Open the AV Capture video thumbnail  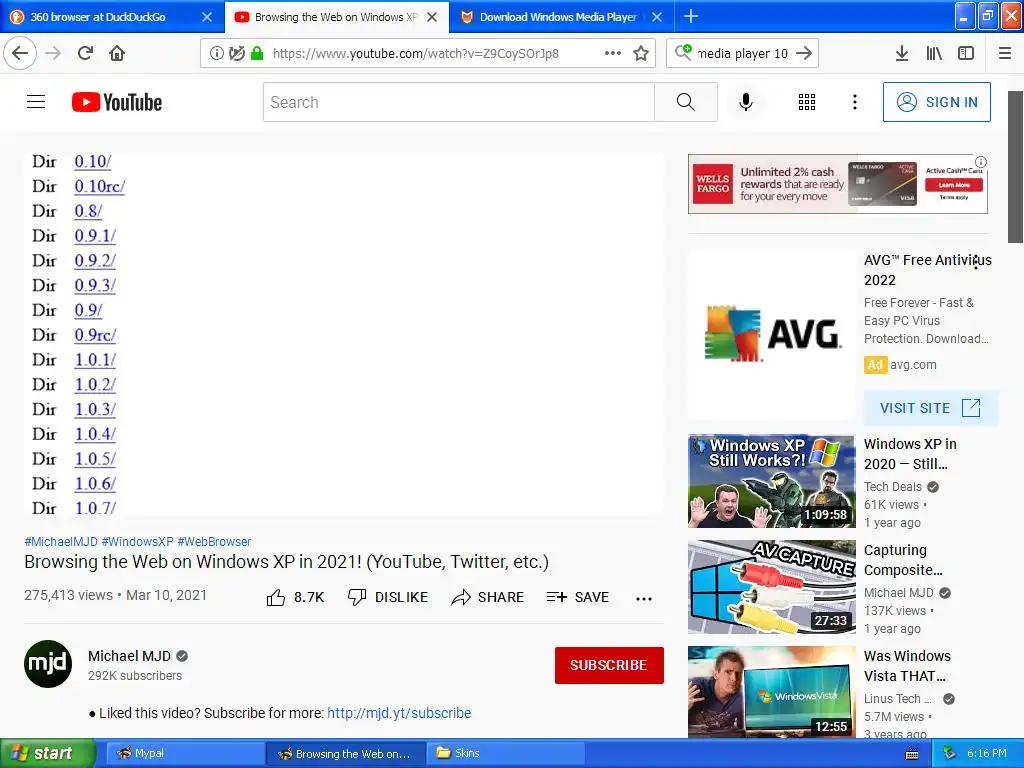771,587
